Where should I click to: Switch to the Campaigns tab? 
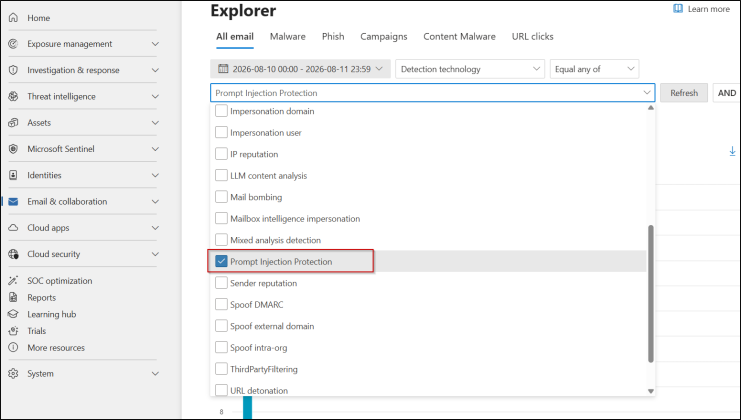click(x=383, y=36)
